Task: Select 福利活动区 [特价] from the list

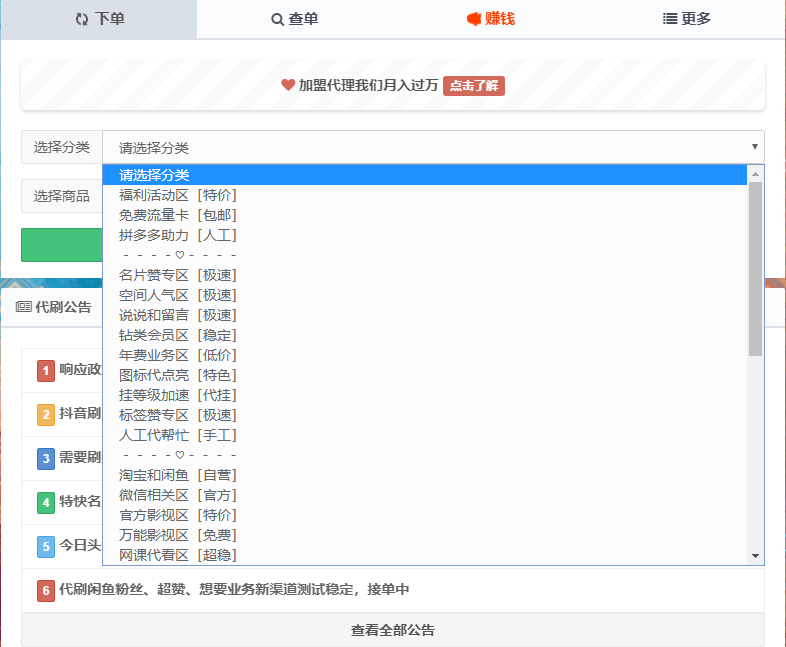Action: click(x=178, y=195)
